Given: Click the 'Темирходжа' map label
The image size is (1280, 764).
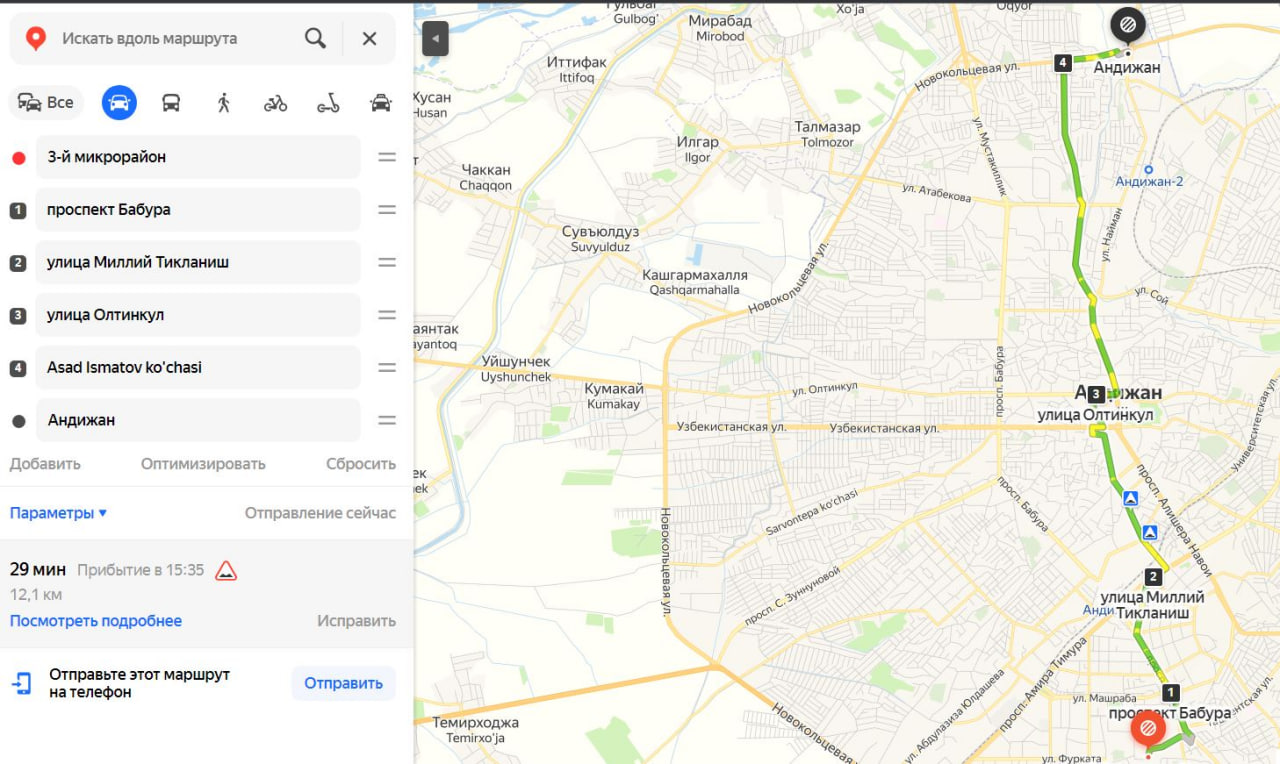Looking at the screenshot, I should (475, 722).
